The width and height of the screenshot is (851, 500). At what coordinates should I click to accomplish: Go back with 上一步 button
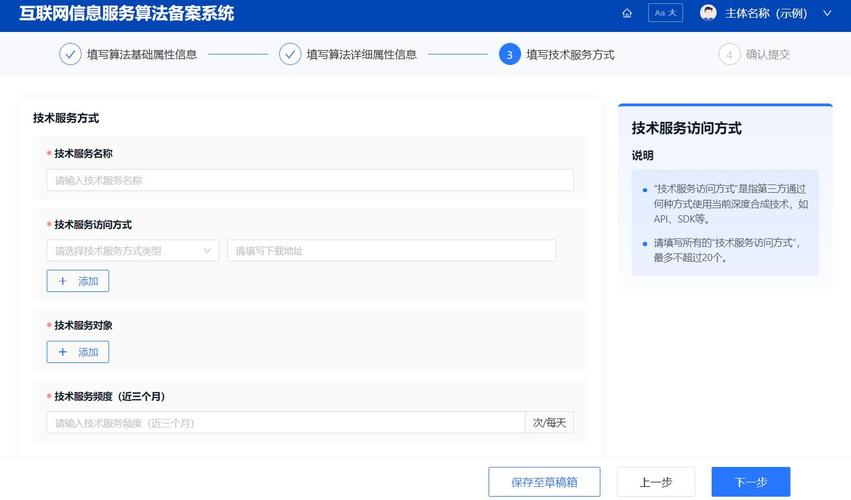pyautogui.click(x=656, y=482)
